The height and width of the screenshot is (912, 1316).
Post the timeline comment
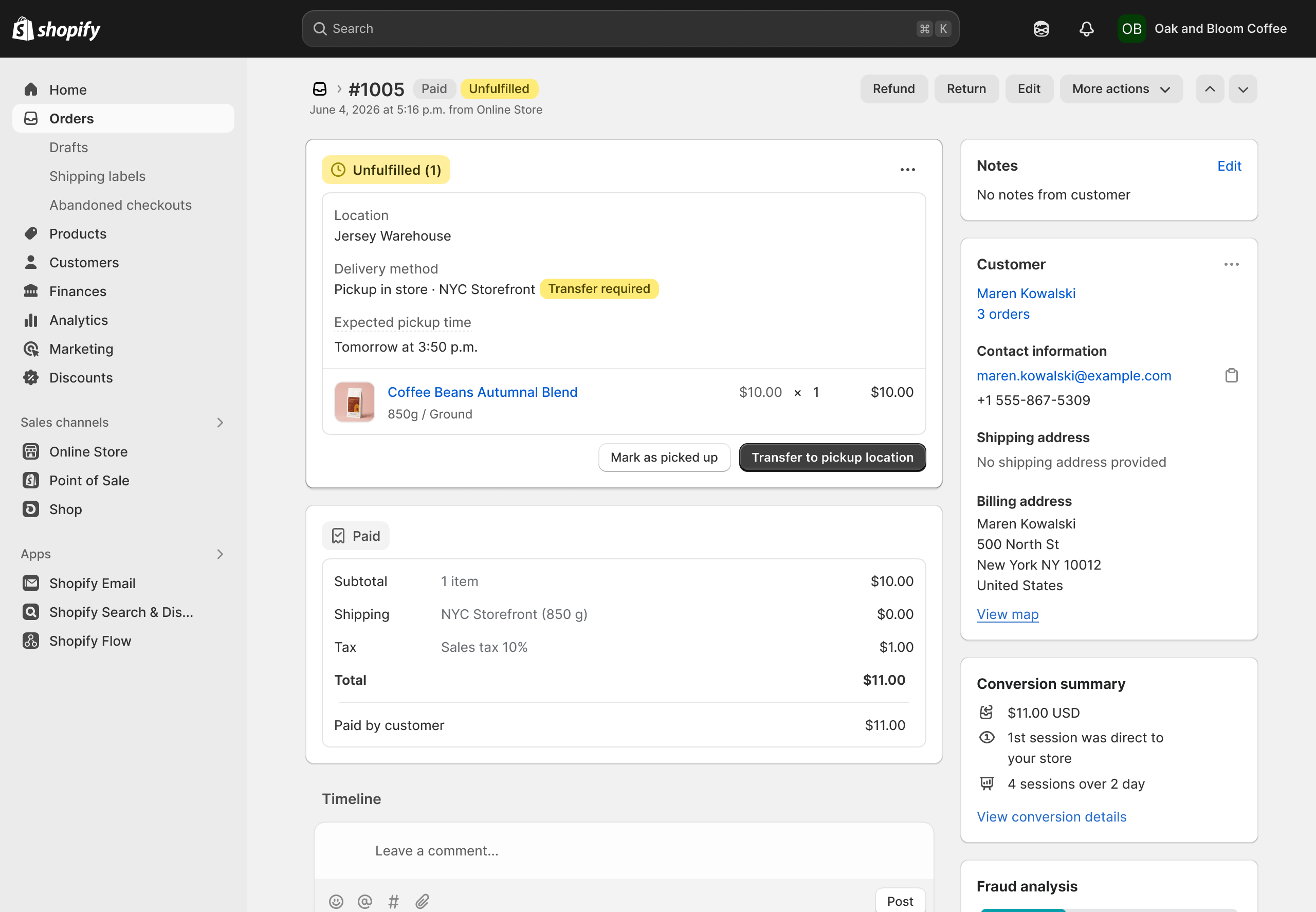(900, 901)
